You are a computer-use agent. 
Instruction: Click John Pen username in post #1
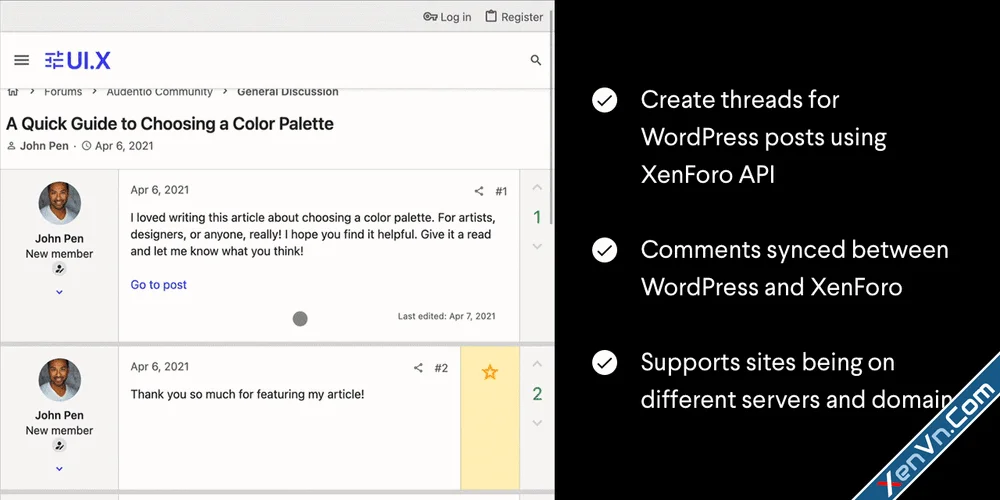[59, 239]
